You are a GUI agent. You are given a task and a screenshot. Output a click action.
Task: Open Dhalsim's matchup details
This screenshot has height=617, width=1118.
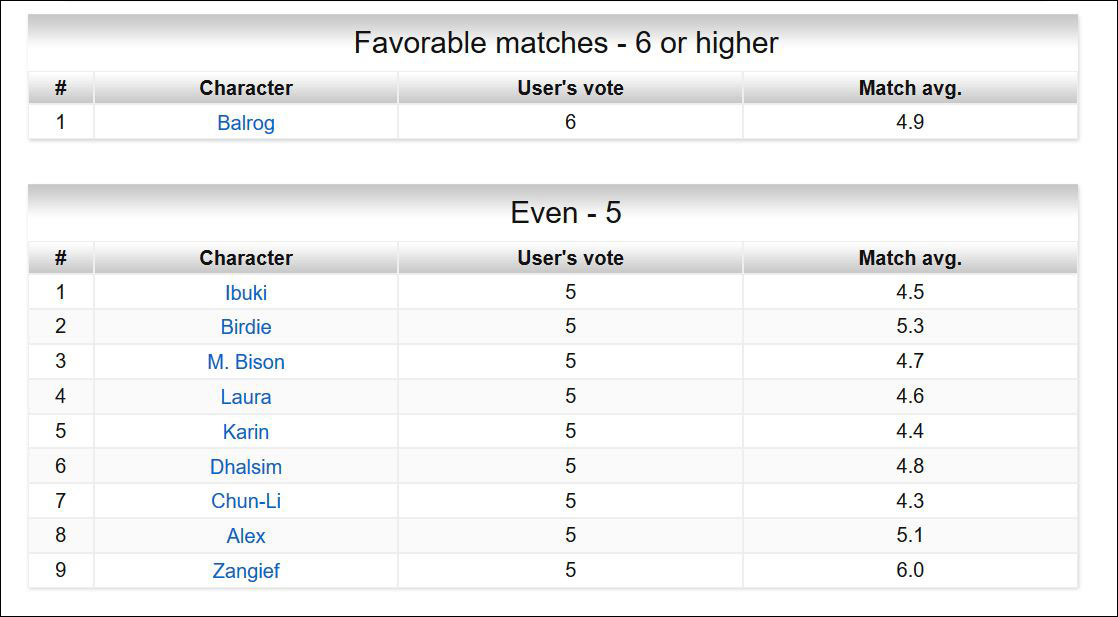(x=245, y=466)
